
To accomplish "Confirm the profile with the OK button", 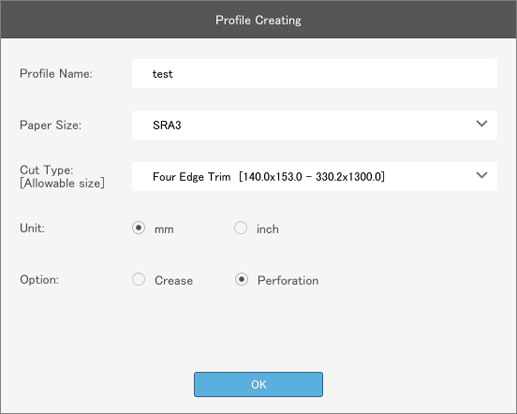I will click(258, 384).
